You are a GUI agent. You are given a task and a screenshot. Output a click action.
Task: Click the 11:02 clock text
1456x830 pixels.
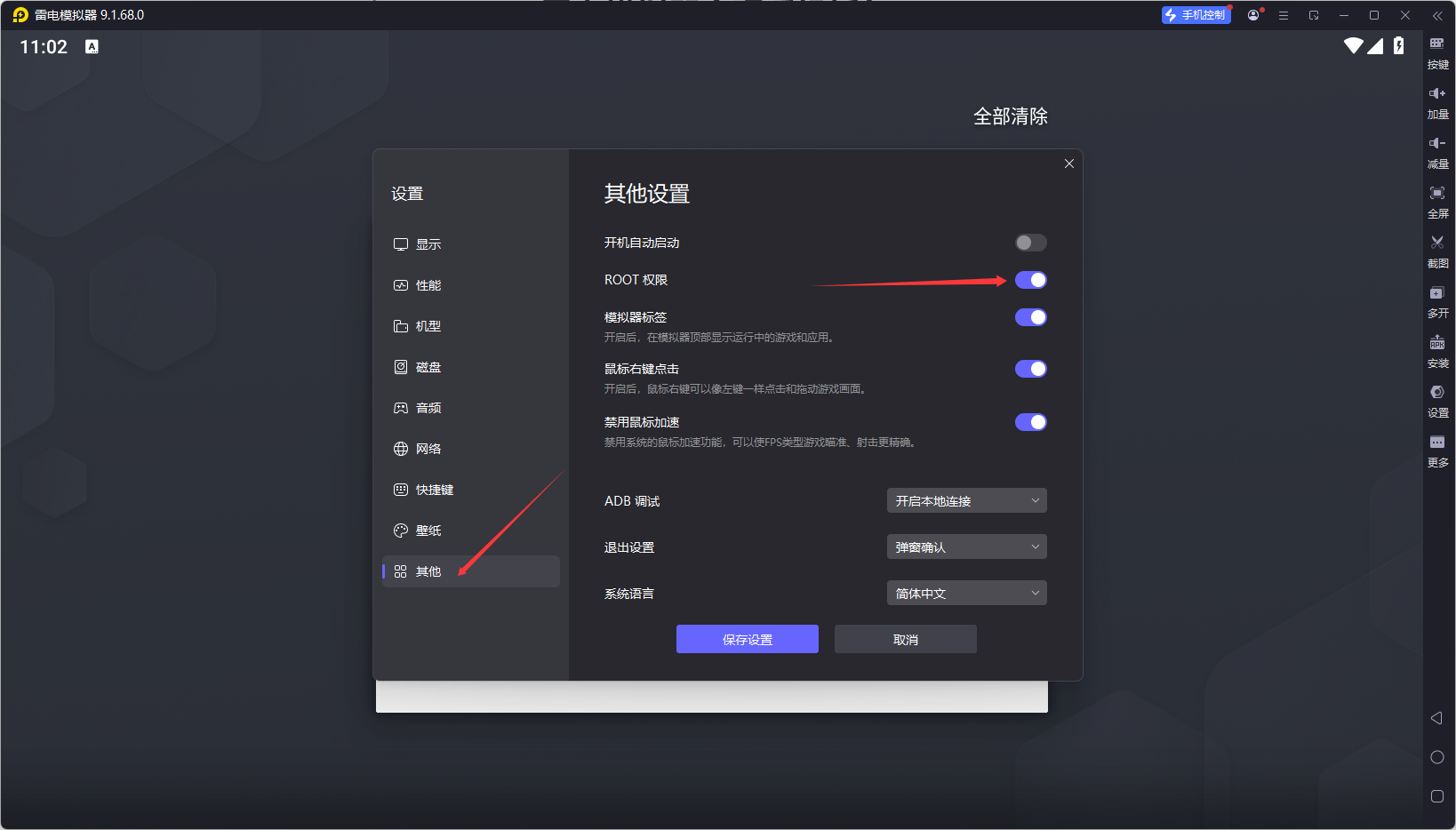(44, 47)
